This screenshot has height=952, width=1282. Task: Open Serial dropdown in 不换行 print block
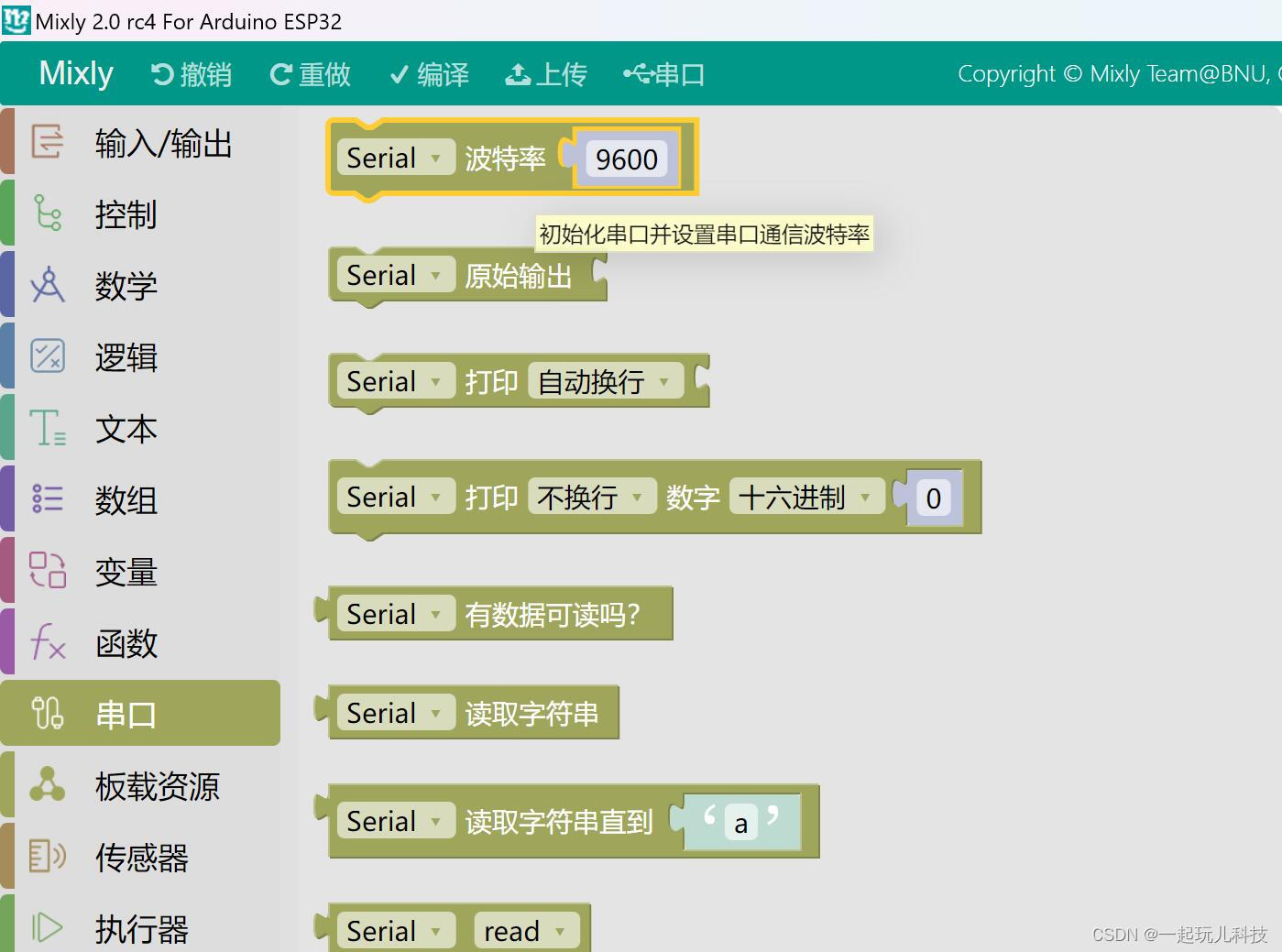[x=396, y=497]
